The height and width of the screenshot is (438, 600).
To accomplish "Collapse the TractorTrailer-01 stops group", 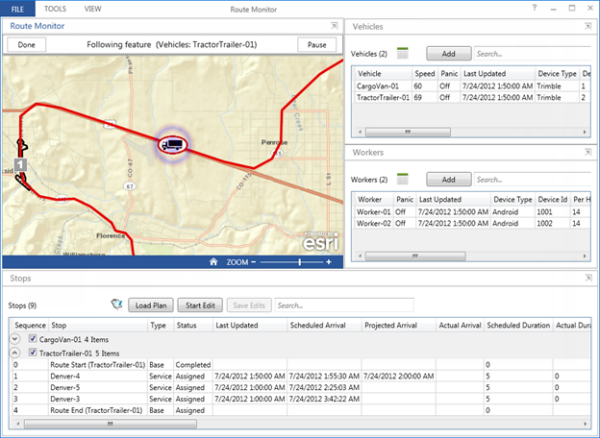I will click(15, 353).
